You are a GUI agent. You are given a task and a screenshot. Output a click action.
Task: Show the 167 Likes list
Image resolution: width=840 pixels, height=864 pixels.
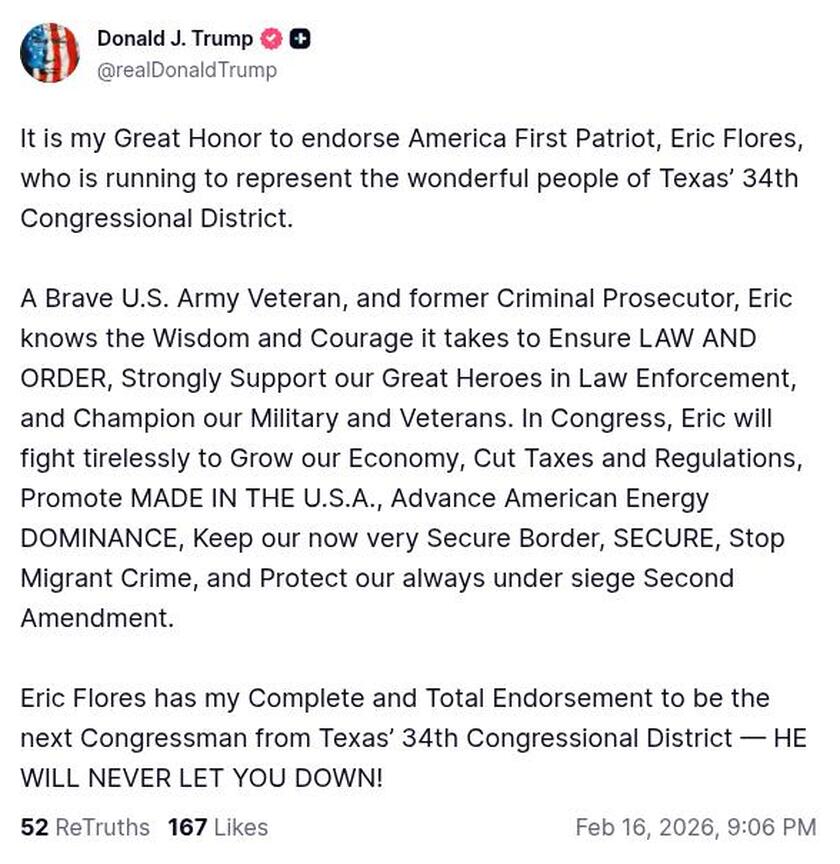click(x=218, y=827)
